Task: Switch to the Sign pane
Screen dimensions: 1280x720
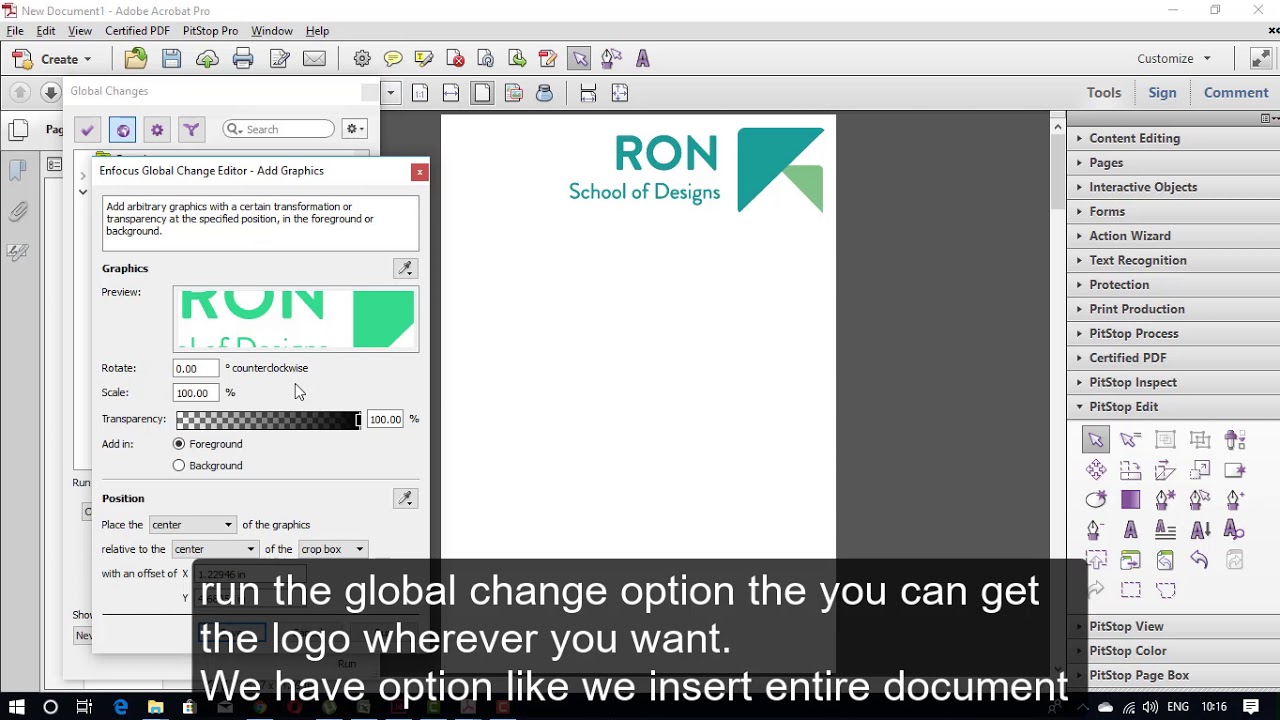Action: (1162, 93)
